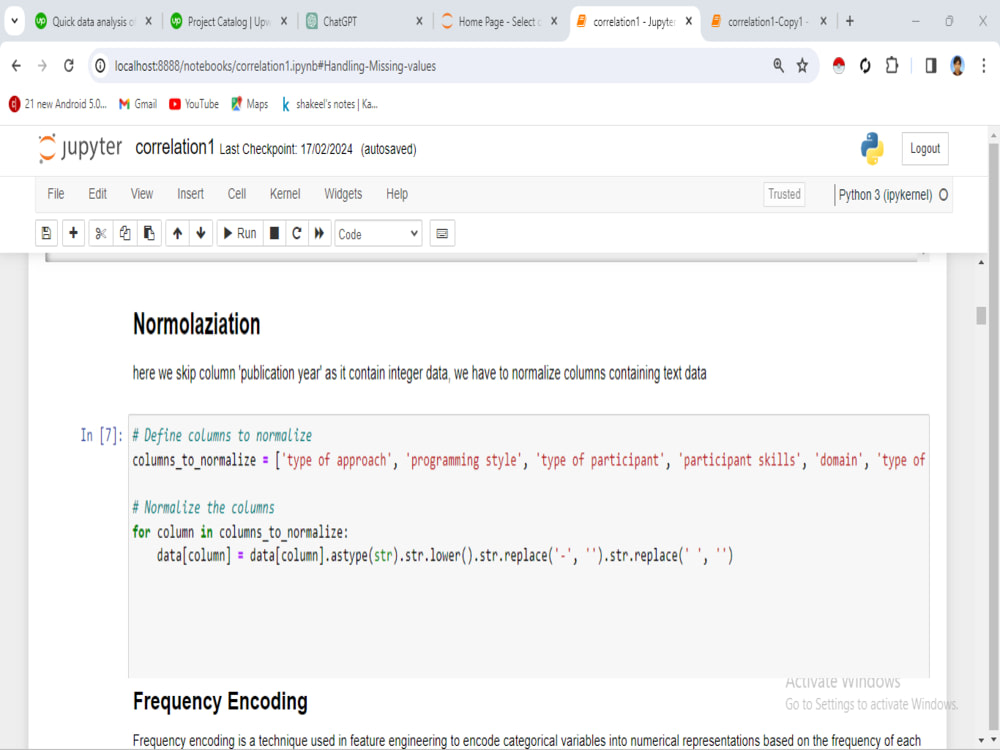Insert a new cell with the plus icon
This screenshot has width=1000, height=750.
tap(72, 233)
